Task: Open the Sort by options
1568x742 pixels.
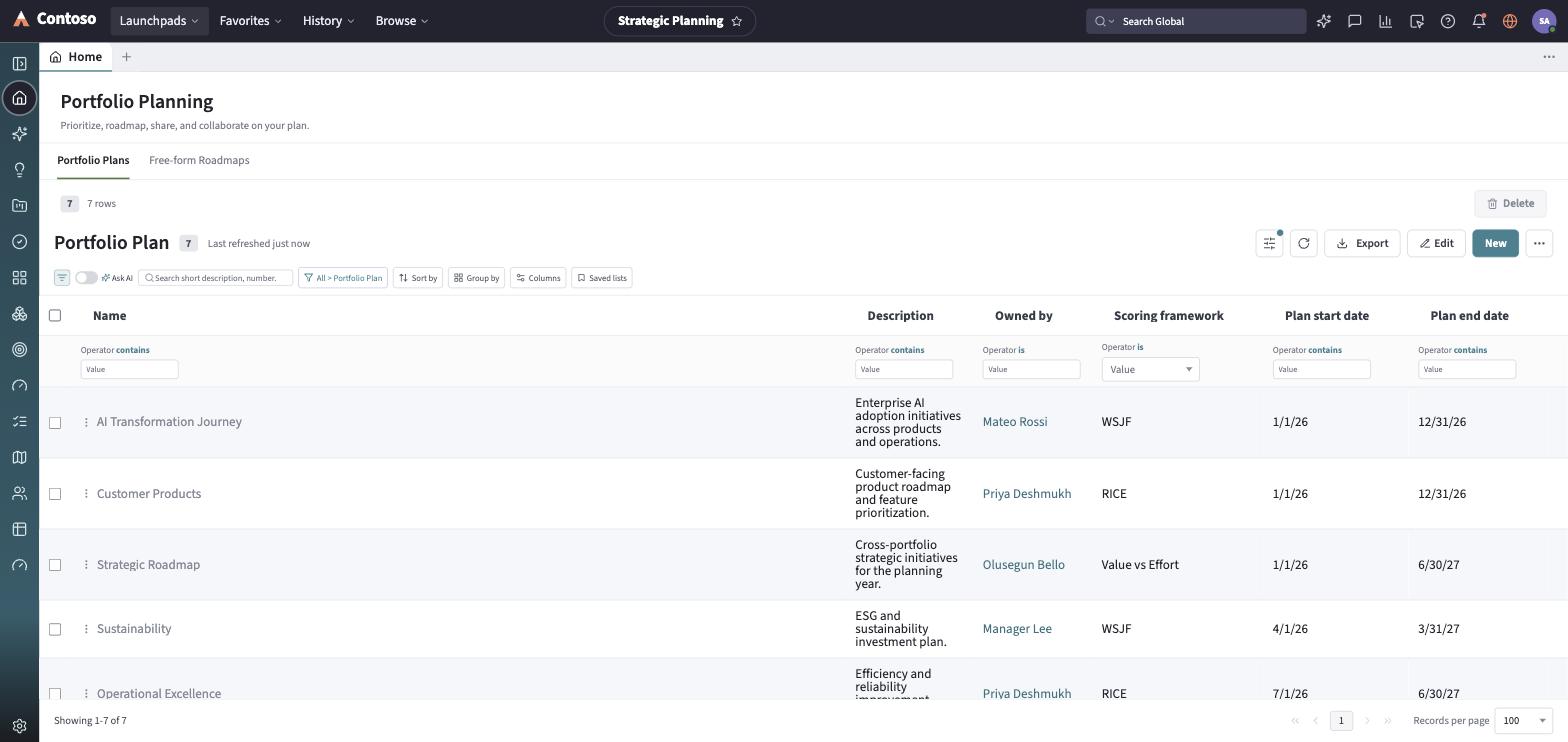Action: pyautogui.click(x=418, y=278)
